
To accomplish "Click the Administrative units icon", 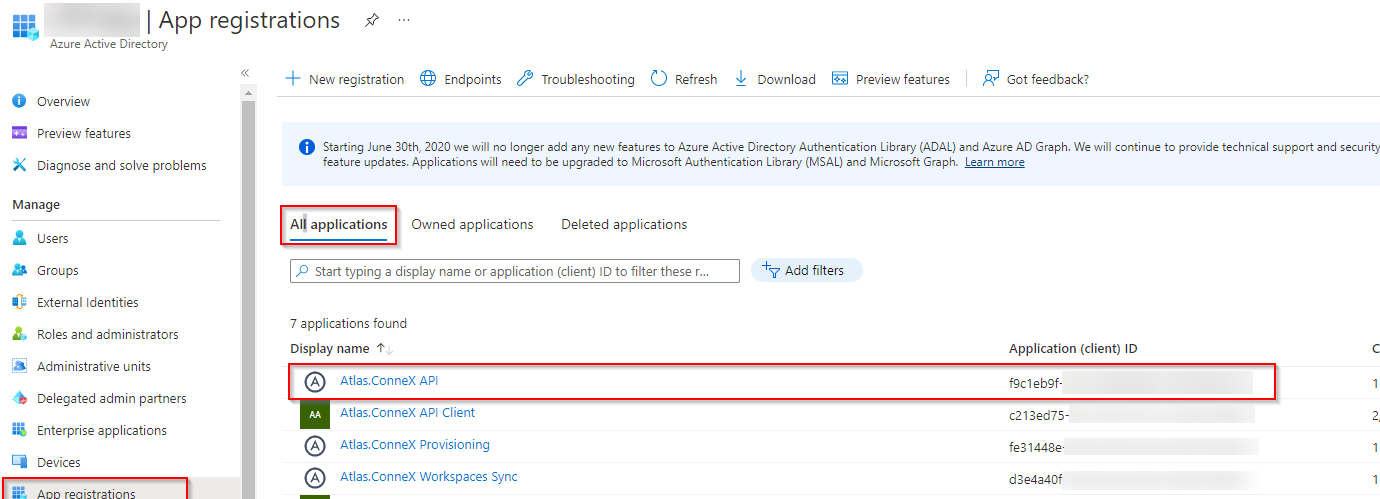I will [x=19, y=366].
